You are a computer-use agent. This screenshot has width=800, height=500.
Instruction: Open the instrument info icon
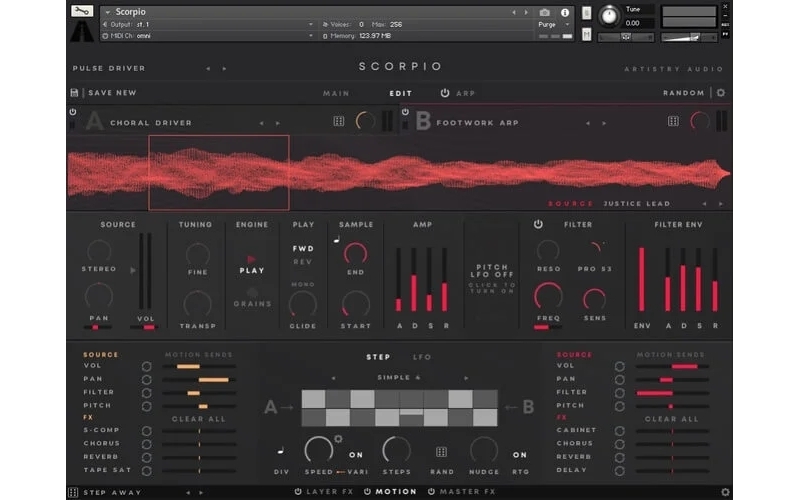click(x=565, y=12)
